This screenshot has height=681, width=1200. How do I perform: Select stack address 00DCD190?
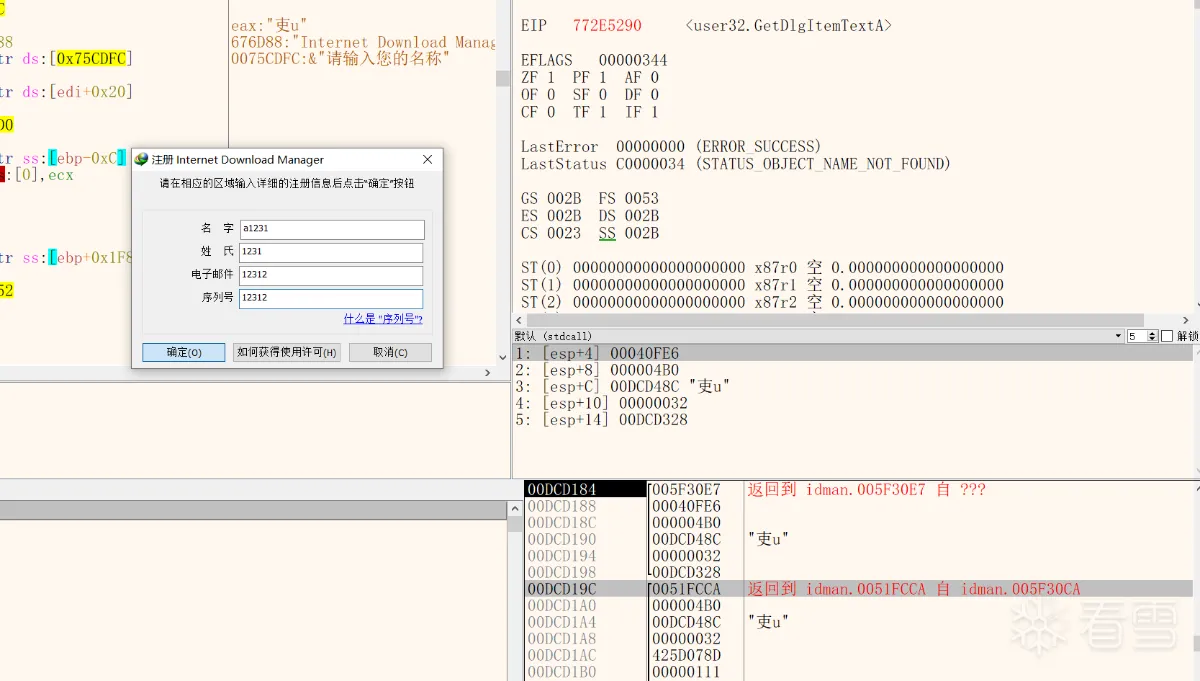[562, 539]
